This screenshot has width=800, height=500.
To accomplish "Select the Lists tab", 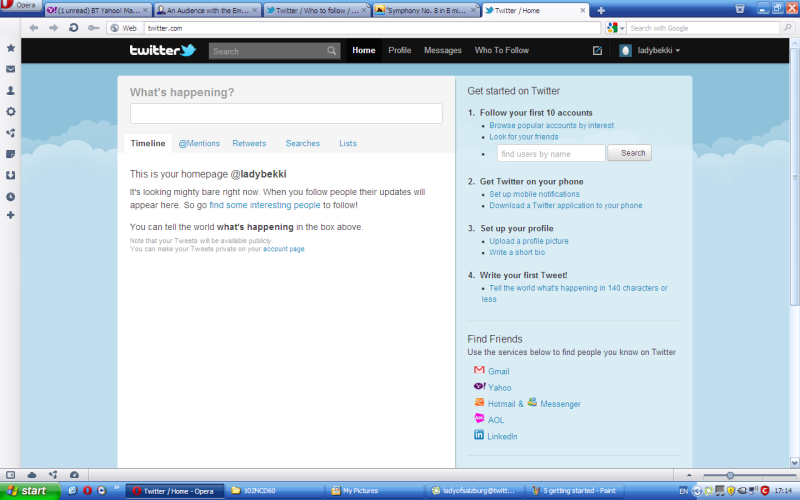I will pyautogui.click(x=348, y=143).
